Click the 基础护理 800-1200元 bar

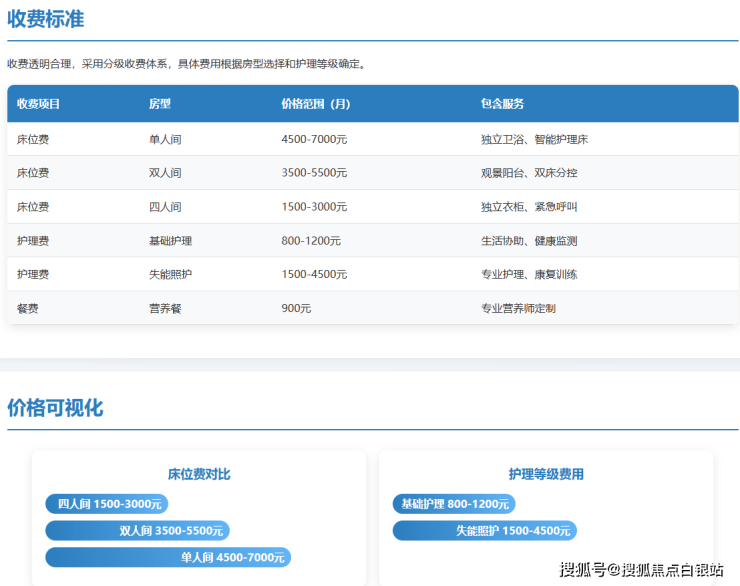tap(454, 504)
